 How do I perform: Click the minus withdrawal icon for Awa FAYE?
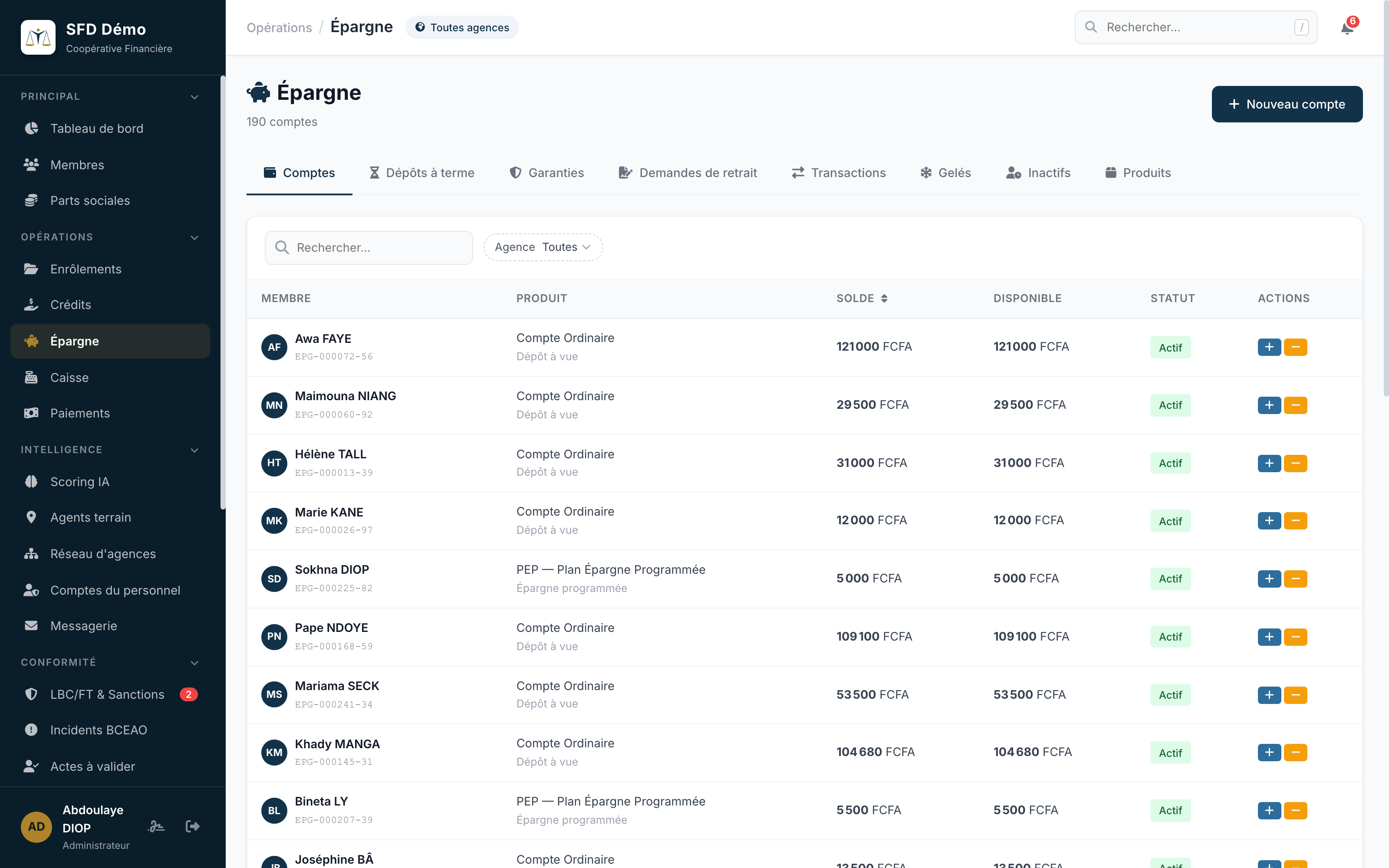(1295, 347)
